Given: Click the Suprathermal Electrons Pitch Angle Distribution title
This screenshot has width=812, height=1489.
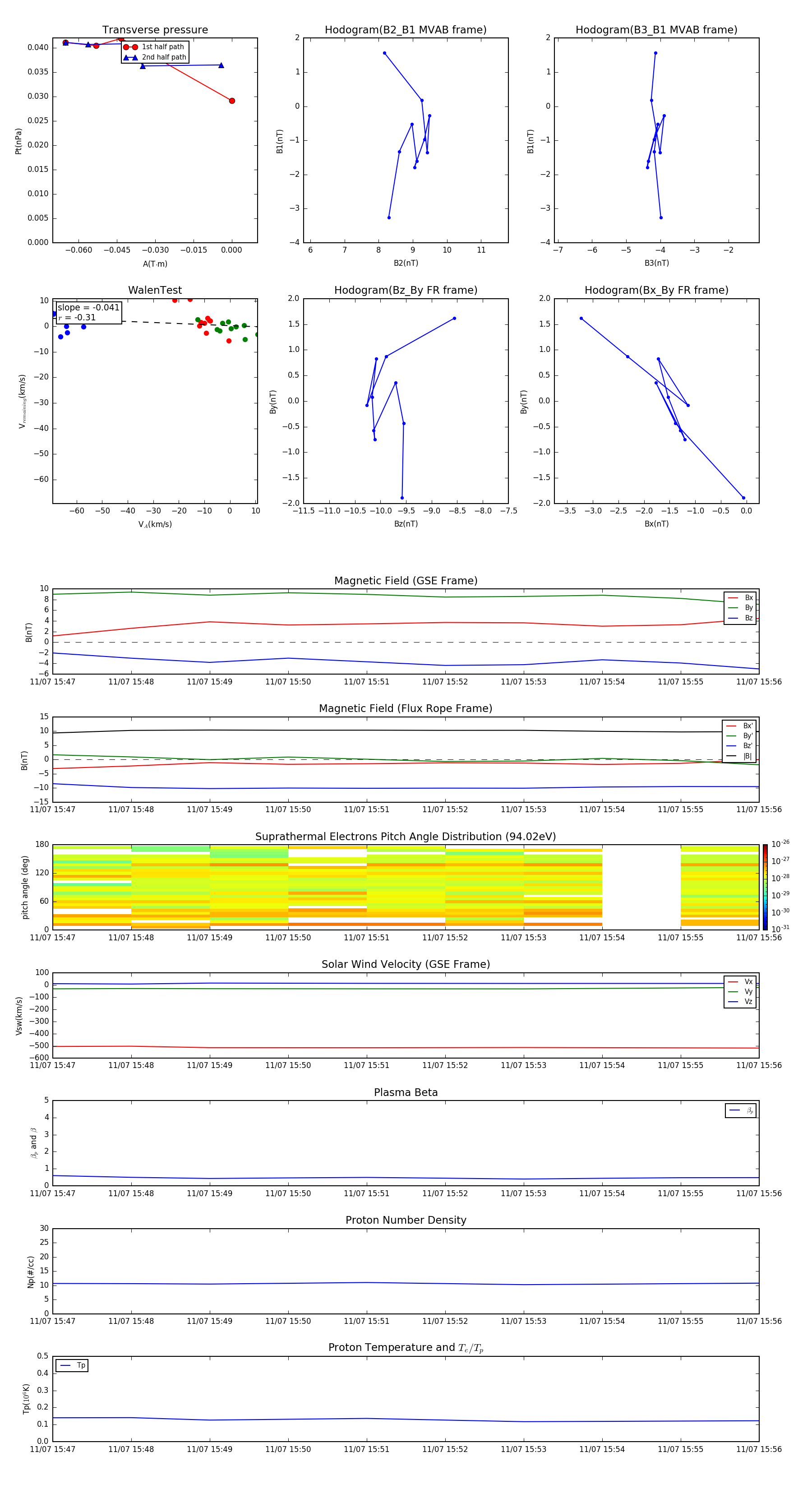Looking at the screenshot, I should pyautogui.click(x=406, y=837).
